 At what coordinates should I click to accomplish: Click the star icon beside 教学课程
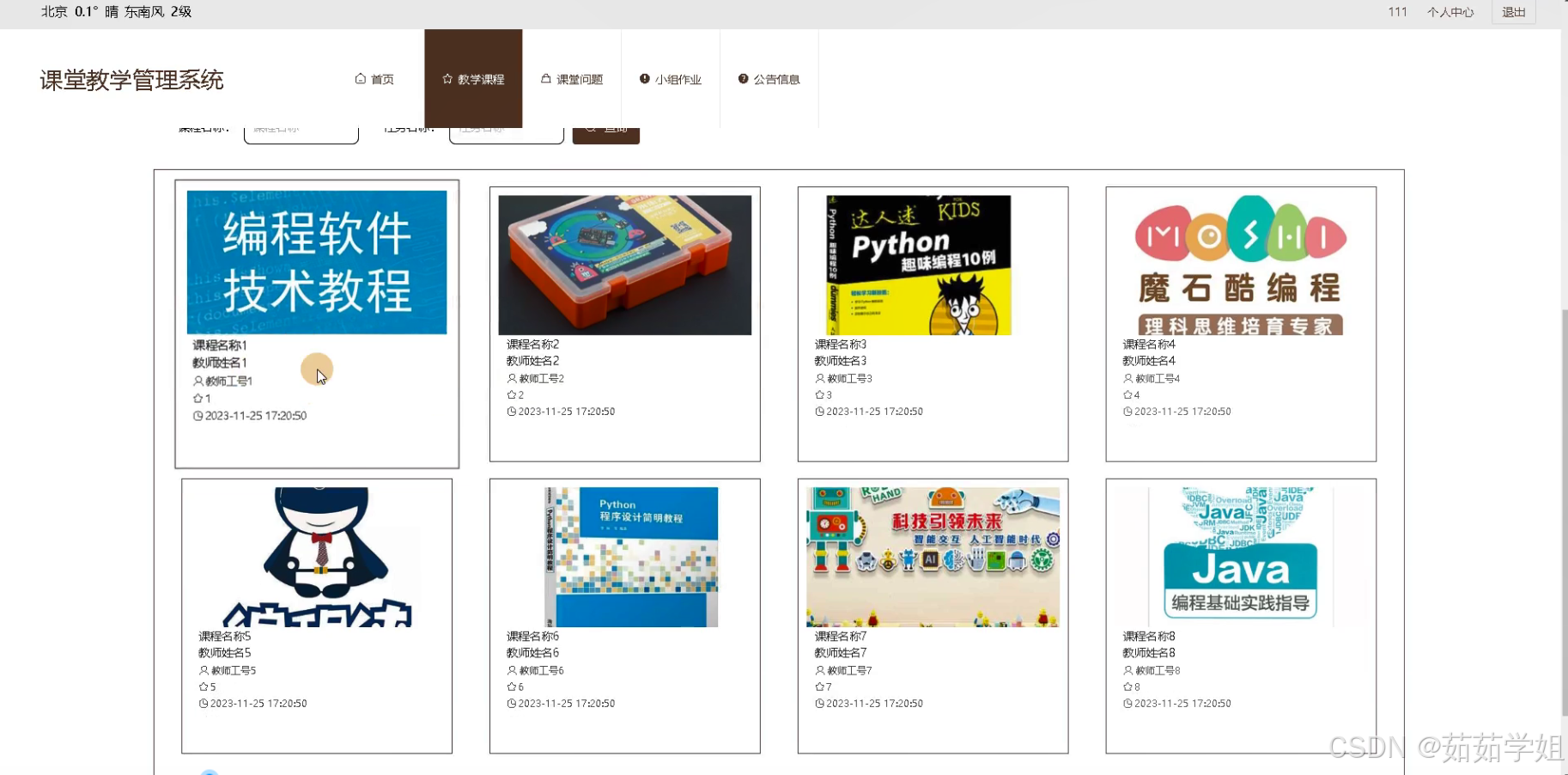tap(447, 78)
